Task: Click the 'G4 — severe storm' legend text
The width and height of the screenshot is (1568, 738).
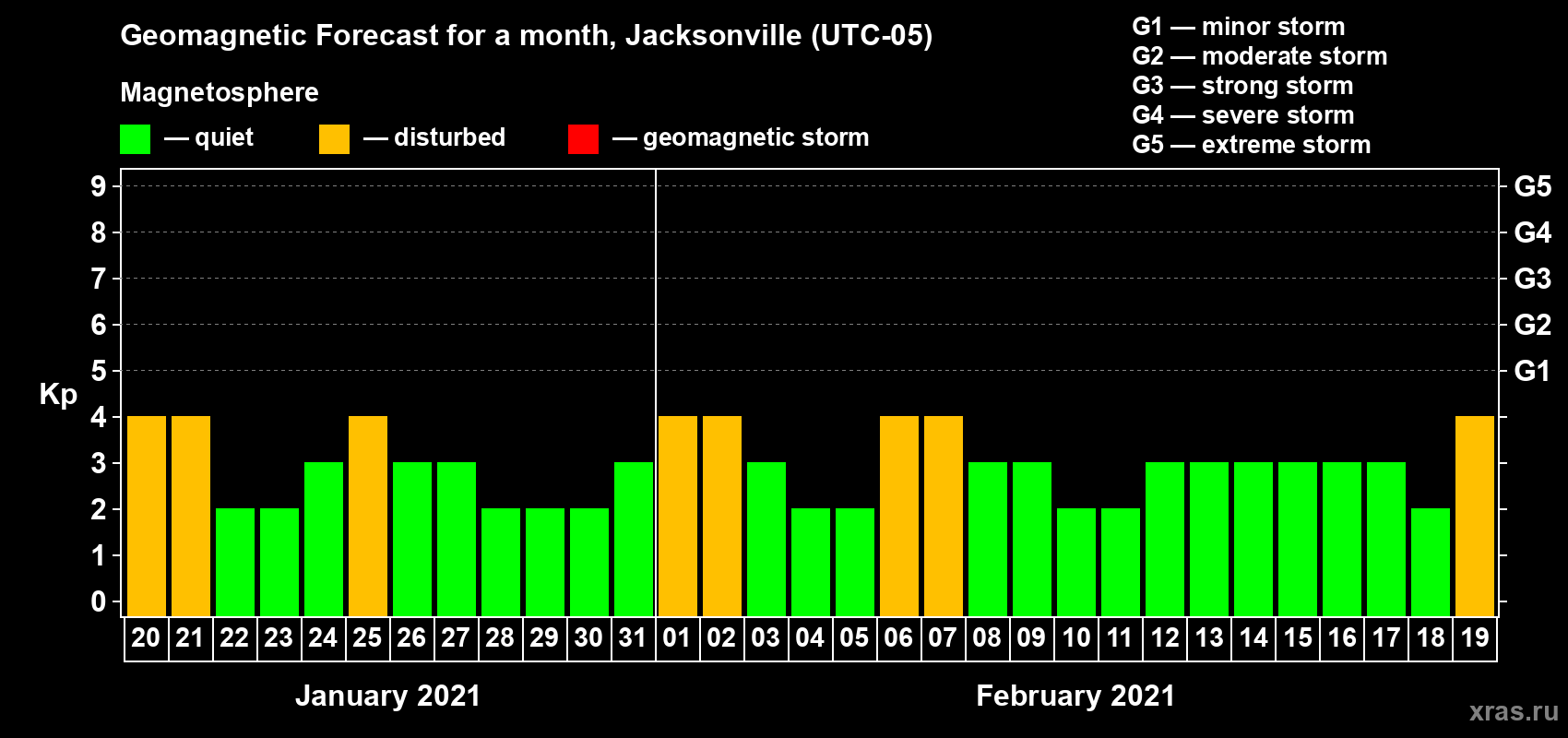Action: (1243, 115)
